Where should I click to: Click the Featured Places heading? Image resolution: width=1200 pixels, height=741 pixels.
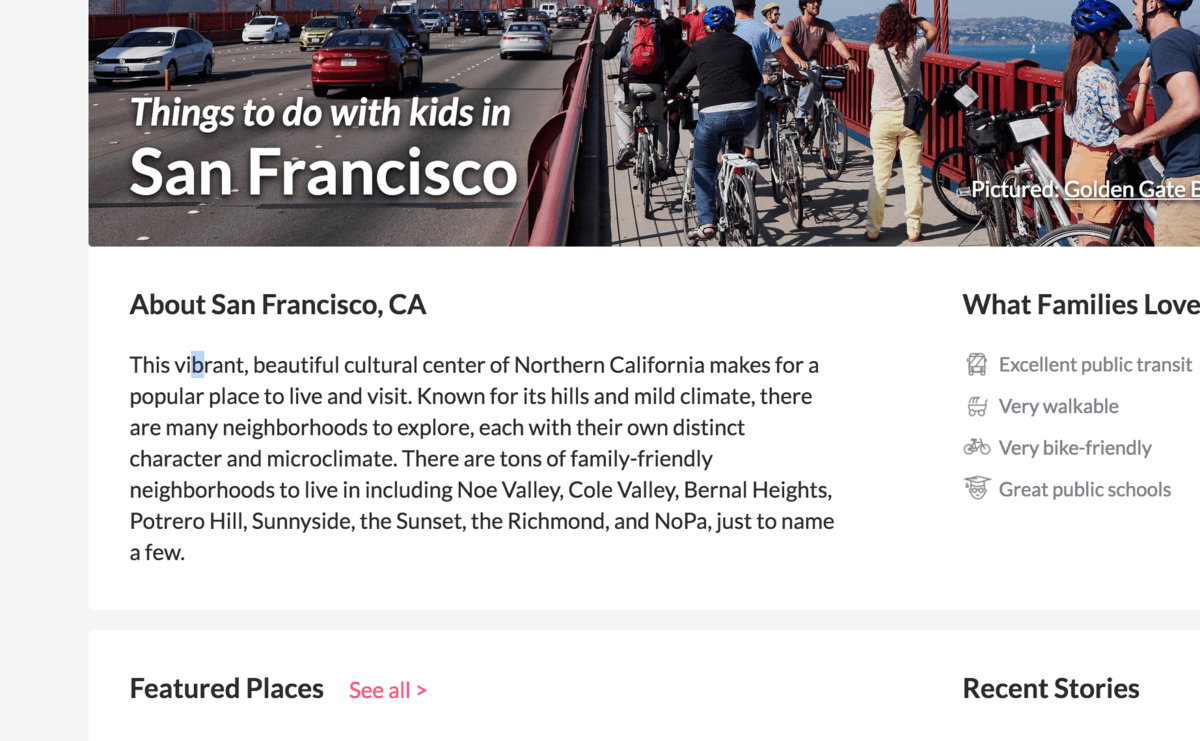[227, 689]
